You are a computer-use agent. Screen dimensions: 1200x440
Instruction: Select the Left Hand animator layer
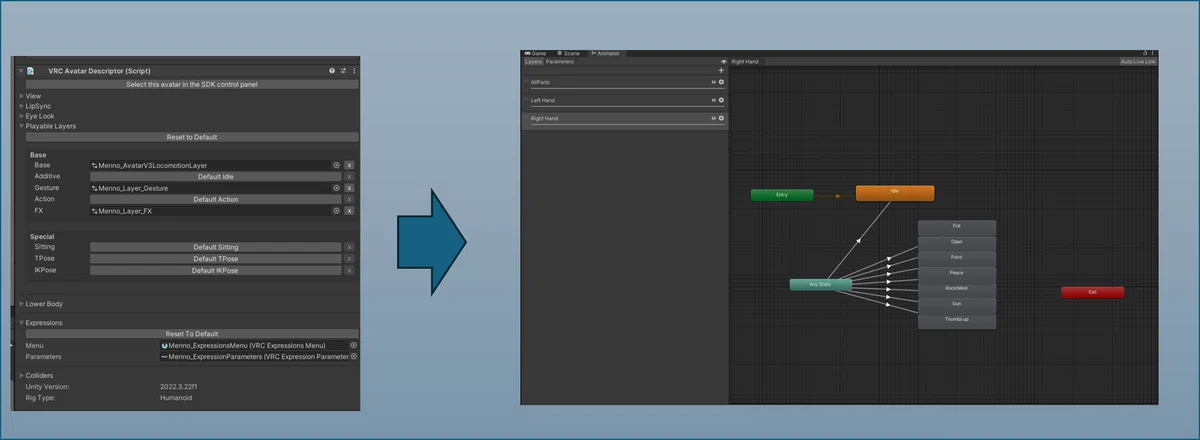click(624, 101)
